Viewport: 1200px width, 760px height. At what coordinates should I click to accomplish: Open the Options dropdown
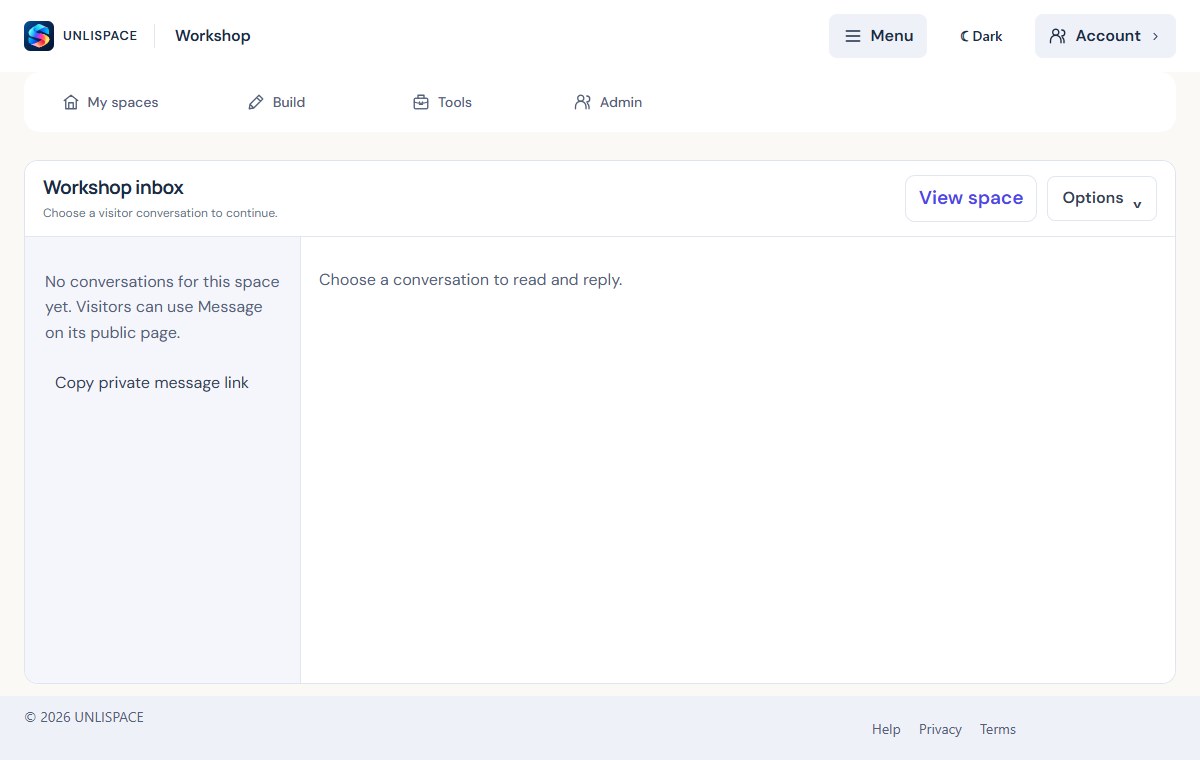tap(1102, 198)
